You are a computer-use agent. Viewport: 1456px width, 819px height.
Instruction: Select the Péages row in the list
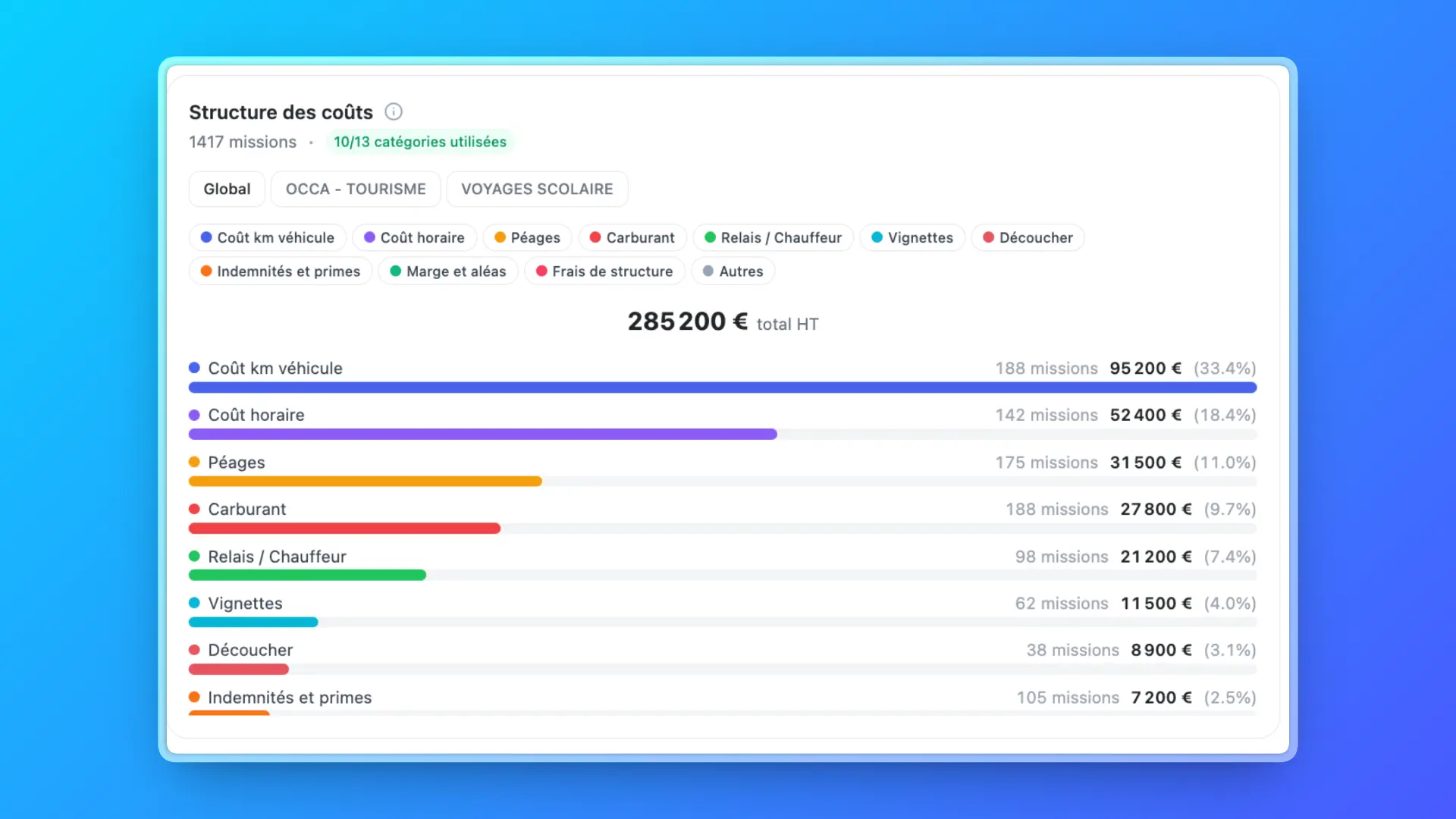coord(237,463)
